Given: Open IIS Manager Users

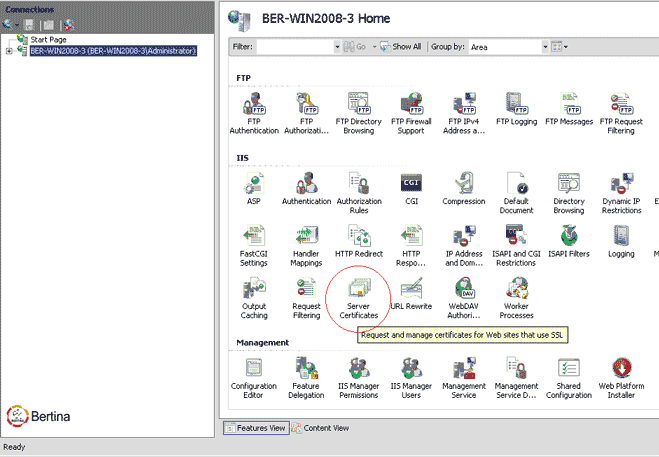Looking at the screenshot, I should [411, 378].
